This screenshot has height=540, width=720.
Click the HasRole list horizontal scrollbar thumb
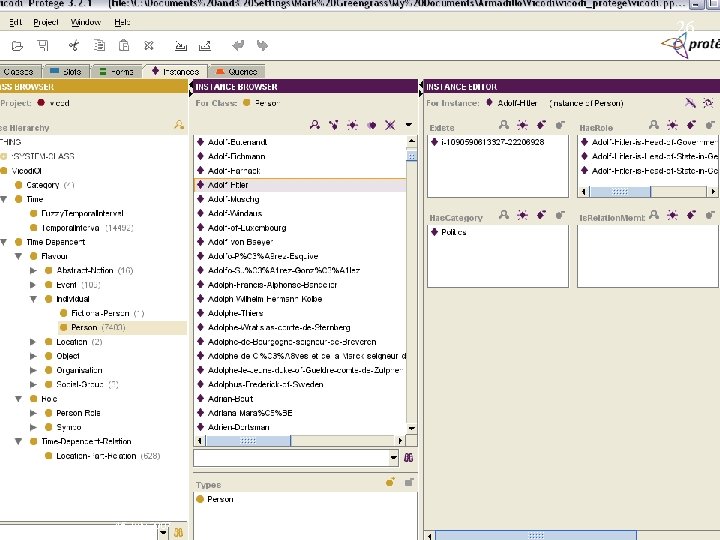click(620, 191)
